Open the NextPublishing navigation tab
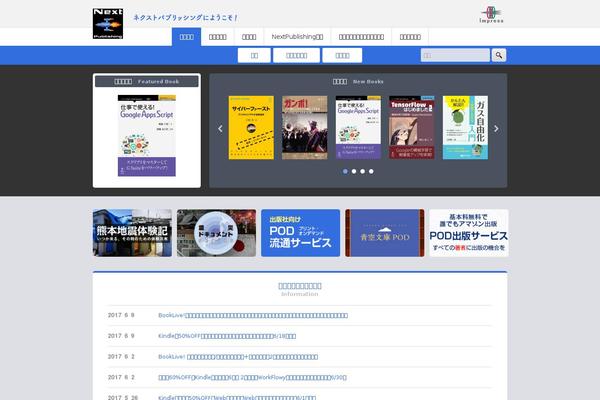 coord(297,37)
